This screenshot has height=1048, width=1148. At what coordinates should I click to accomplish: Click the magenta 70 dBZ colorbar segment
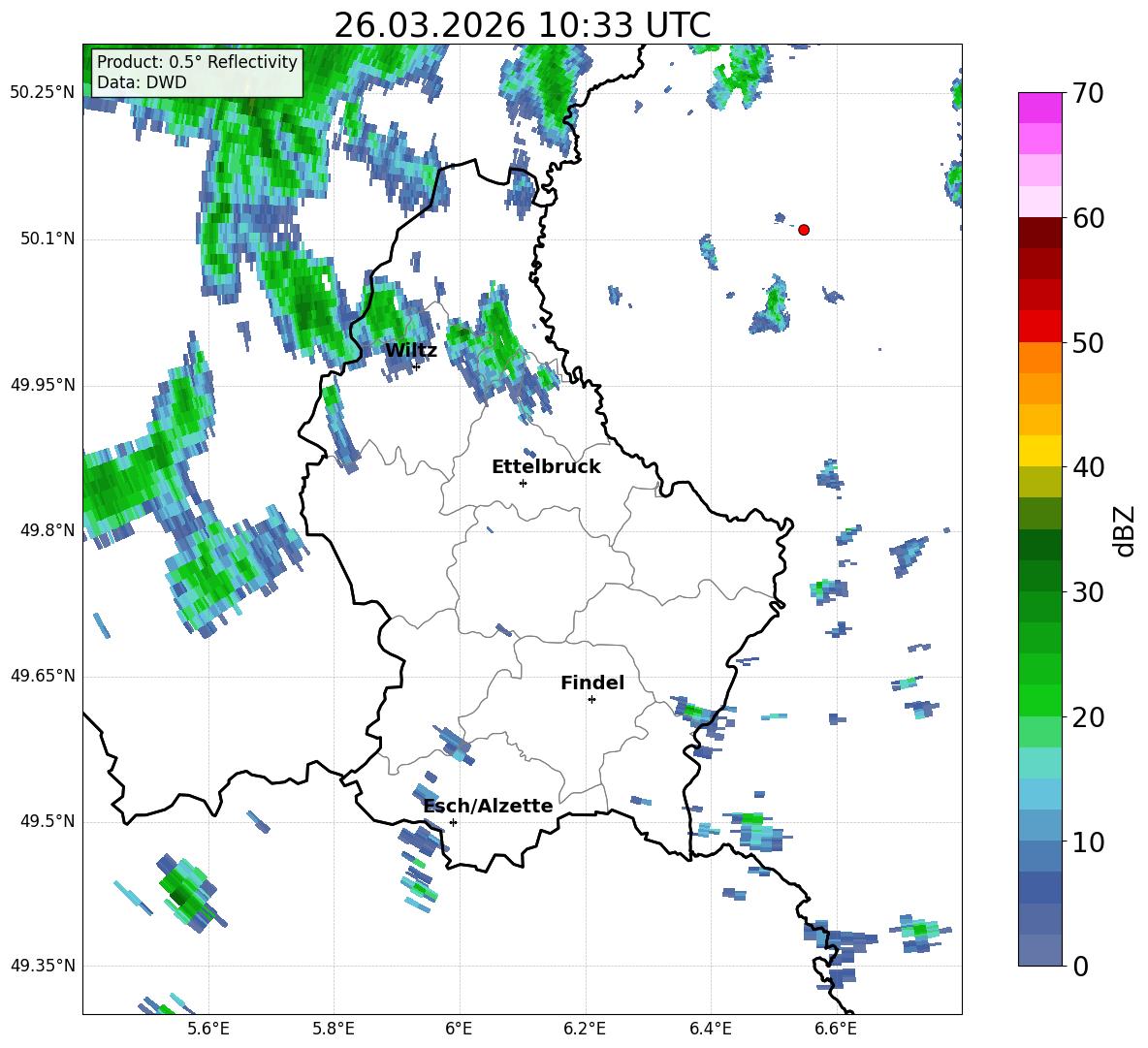(1039, 108)
